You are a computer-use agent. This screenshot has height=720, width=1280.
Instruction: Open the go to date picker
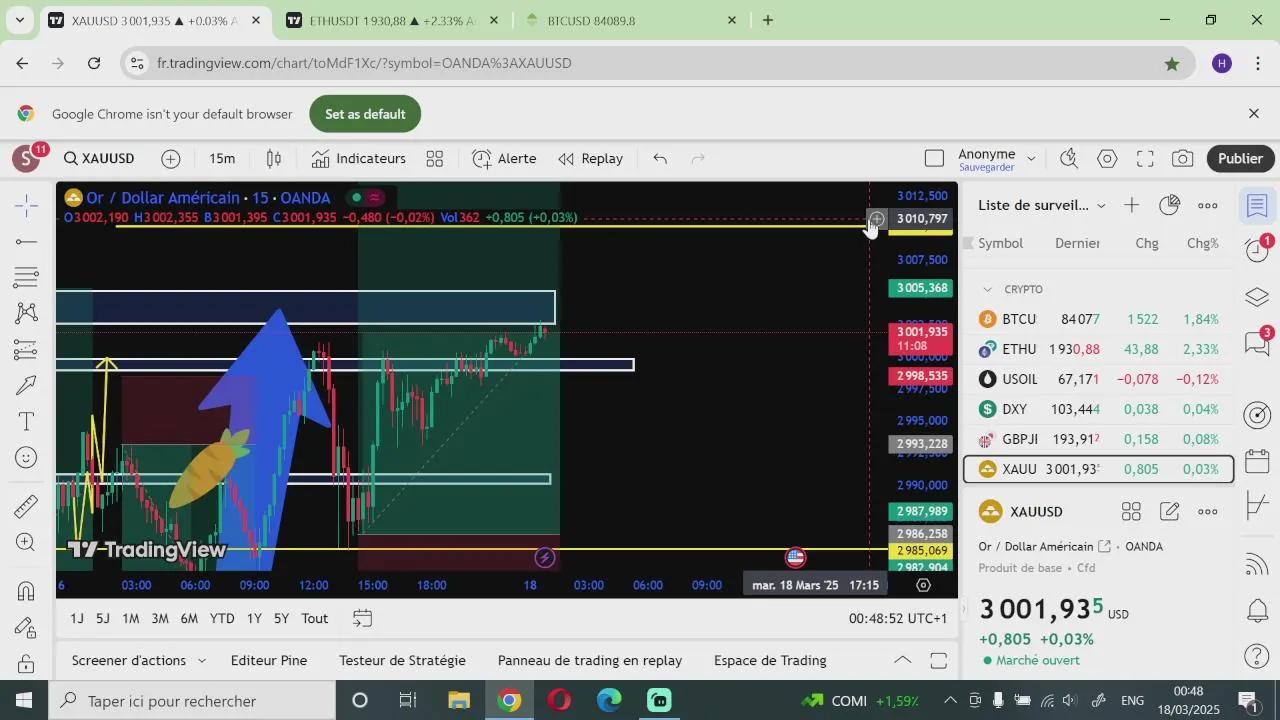click(x=362, y=619)
